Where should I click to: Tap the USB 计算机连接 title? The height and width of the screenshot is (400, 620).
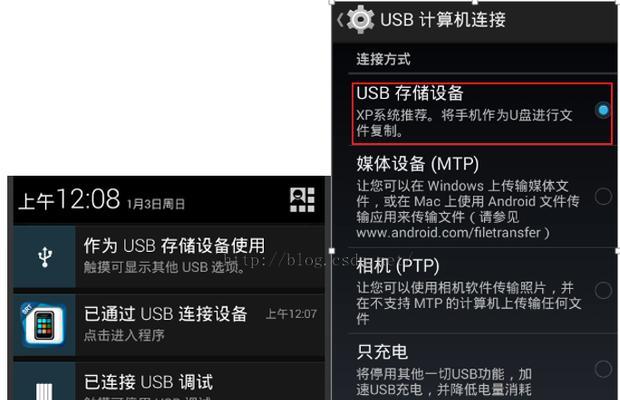pyautogui.click(x=443, y=20)
